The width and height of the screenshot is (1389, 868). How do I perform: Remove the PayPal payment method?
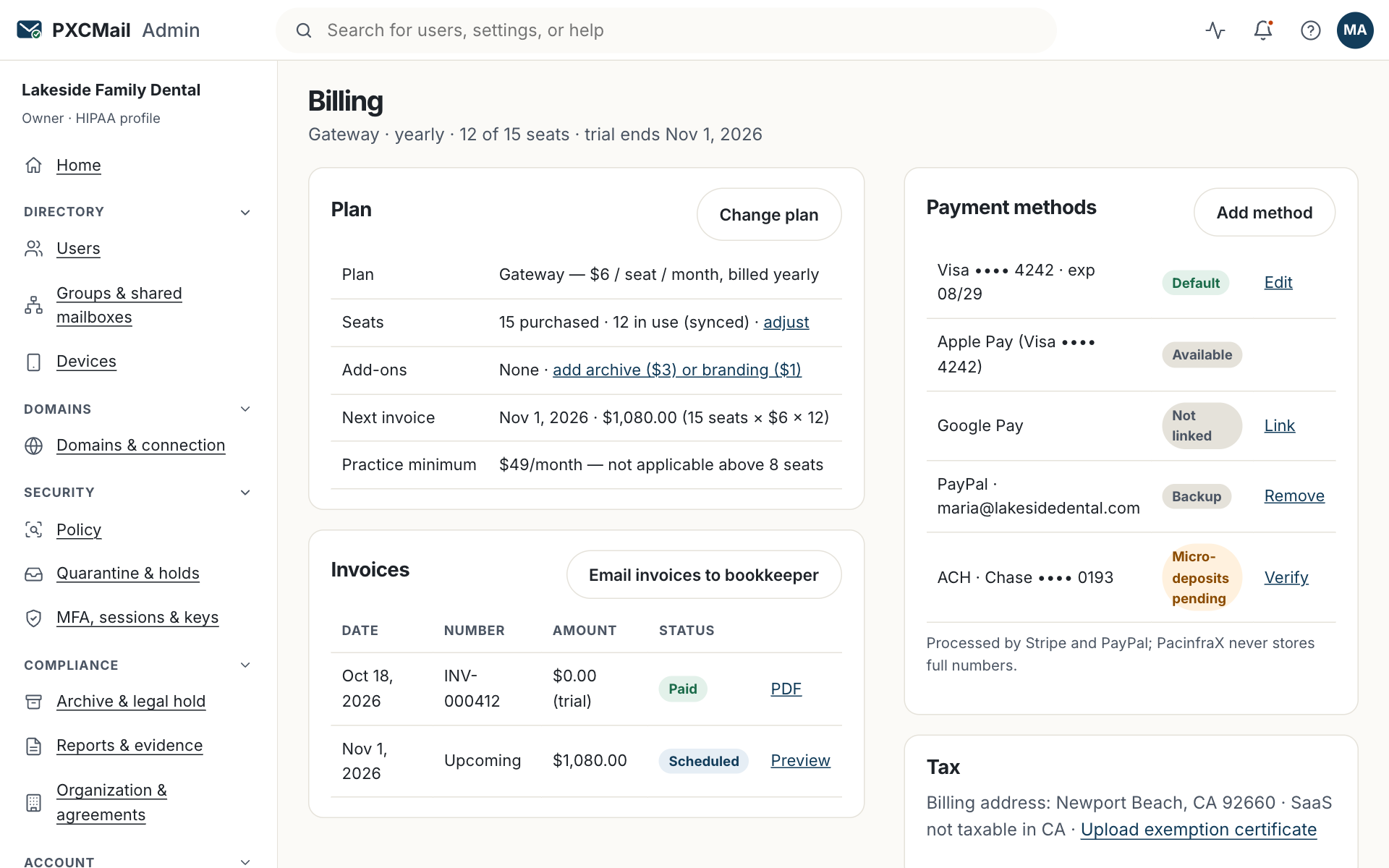1294,496
